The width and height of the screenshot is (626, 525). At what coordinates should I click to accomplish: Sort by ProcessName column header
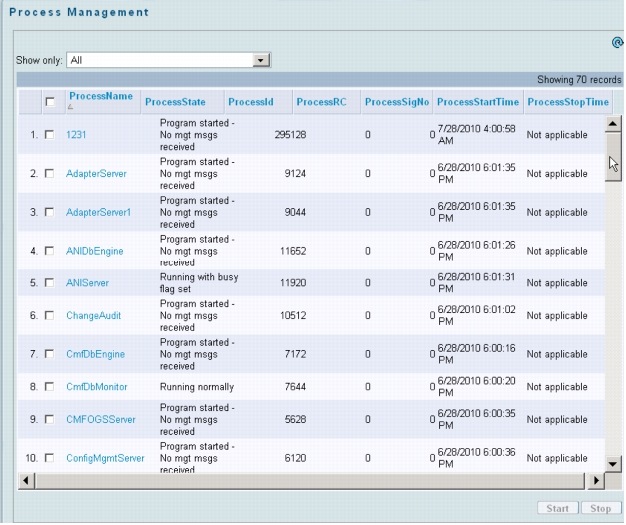(101, 96)
